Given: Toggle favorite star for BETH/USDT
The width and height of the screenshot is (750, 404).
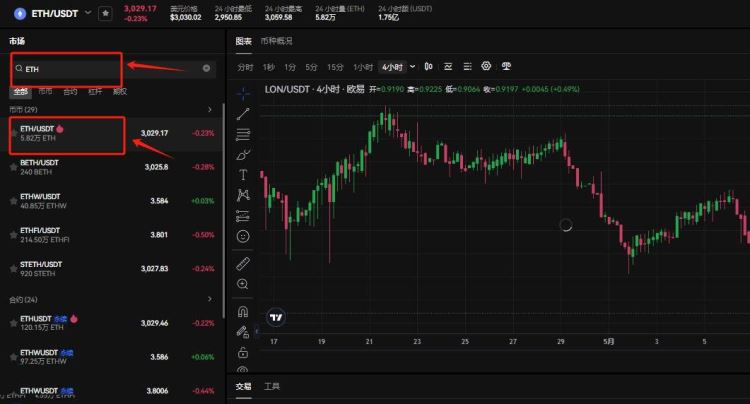Looking at the screenshot, I should [x=13, y=167].
